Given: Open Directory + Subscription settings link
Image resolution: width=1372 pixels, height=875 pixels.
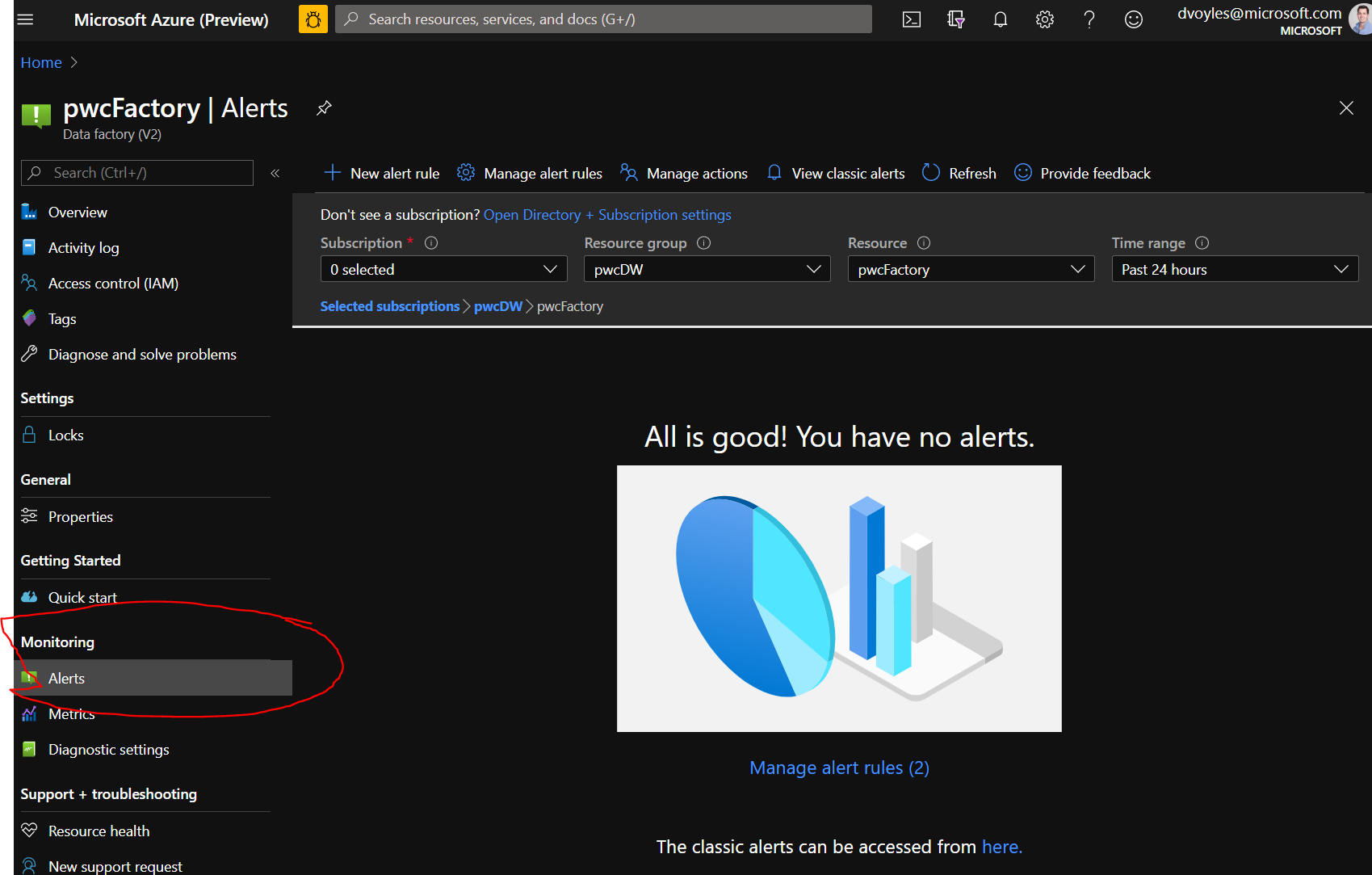Looking at the screenshot, I should click(x=607, y=215).
